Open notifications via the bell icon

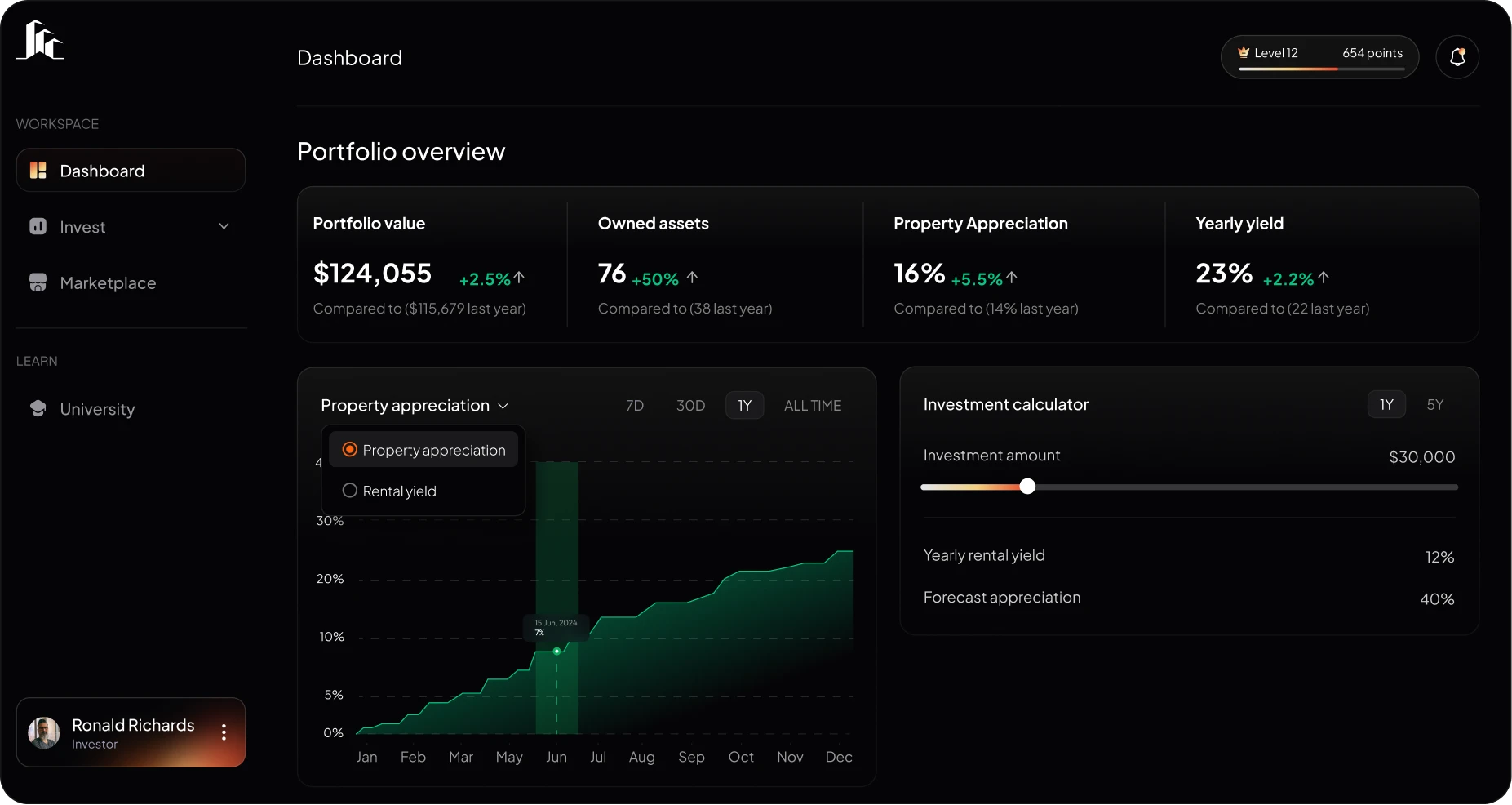pos(1458,56)
